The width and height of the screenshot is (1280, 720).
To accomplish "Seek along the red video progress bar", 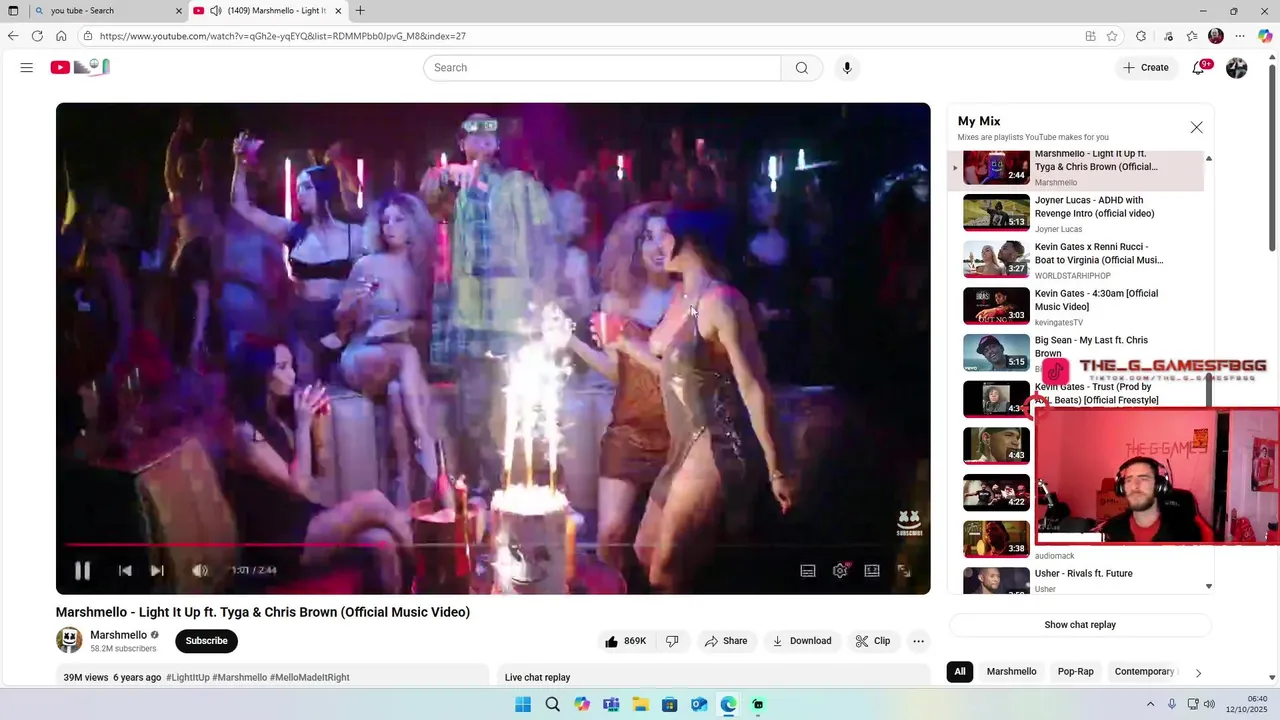I will click(493, 545).
